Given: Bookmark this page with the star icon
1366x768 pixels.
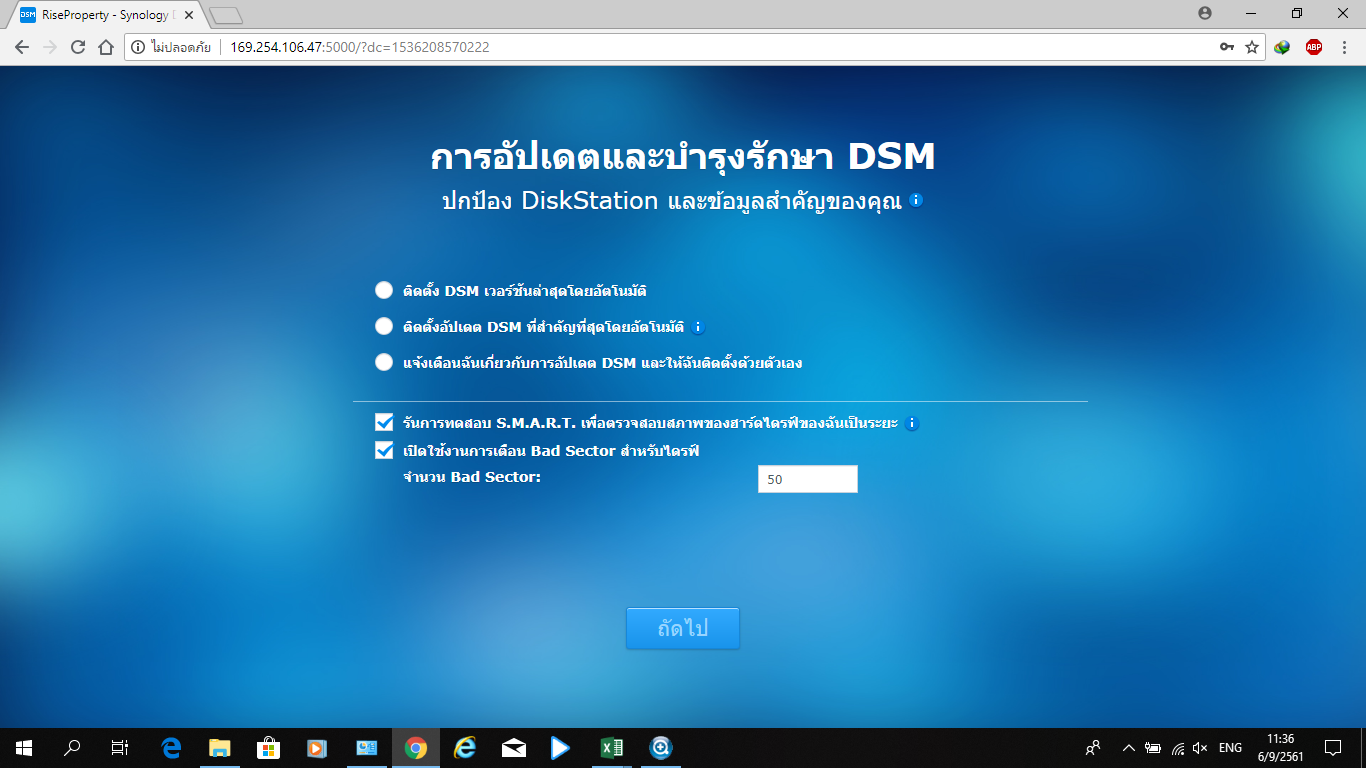Looking at the screenshot, I should click(1252, 47).
